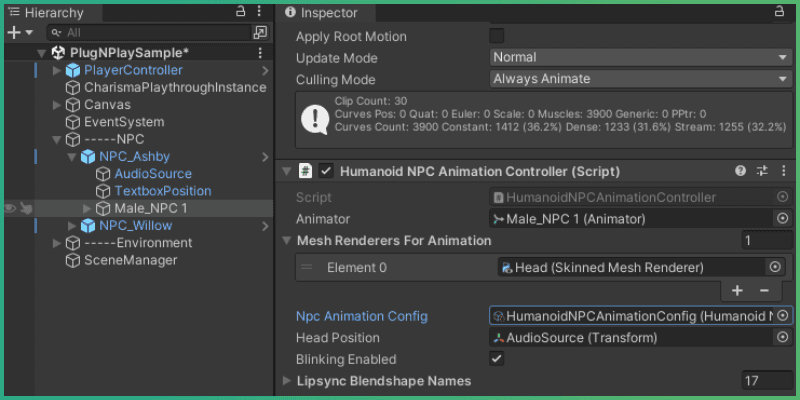Open the component's three-dot context menu
The height and width of the screenshot is (400, 800).
[x=783, y=171]
